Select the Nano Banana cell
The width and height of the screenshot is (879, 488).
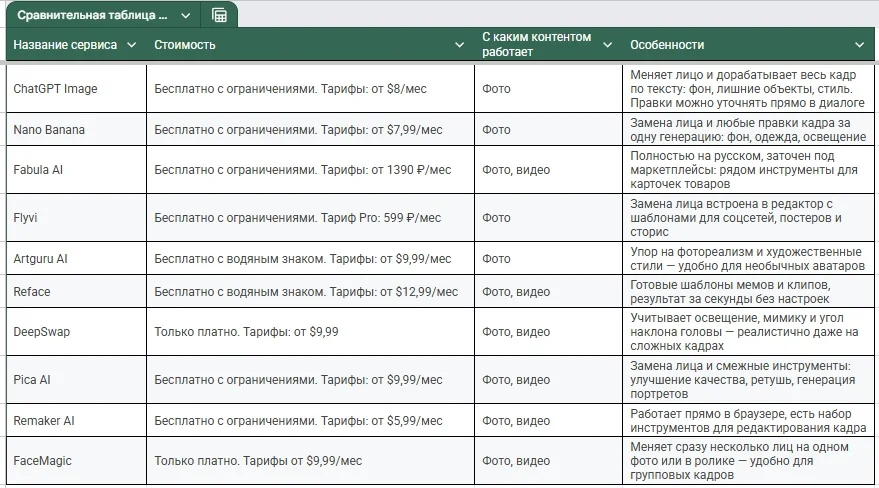click(x=76, y=129)
